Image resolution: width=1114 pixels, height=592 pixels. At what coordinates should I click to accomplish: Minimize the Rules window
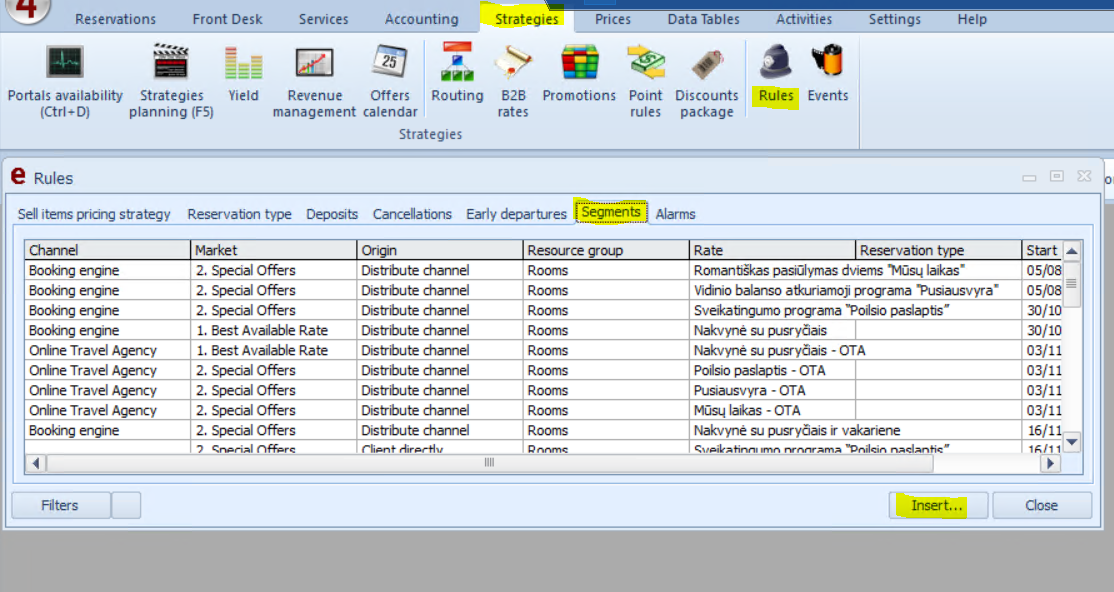coord(1029,177)
